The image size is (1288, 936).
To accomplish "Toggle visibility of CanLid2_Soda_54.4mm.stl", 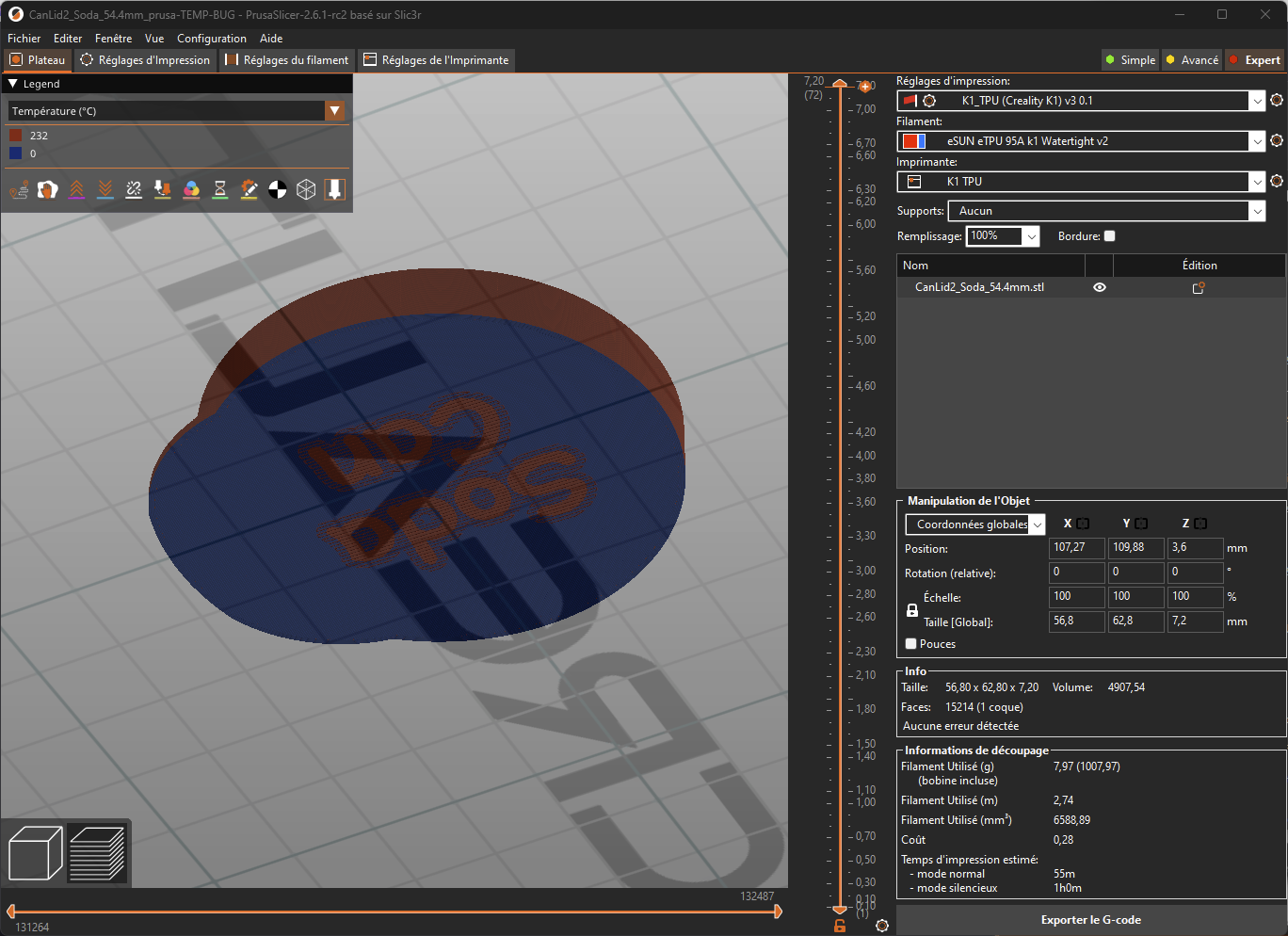I will [1100, 287].
